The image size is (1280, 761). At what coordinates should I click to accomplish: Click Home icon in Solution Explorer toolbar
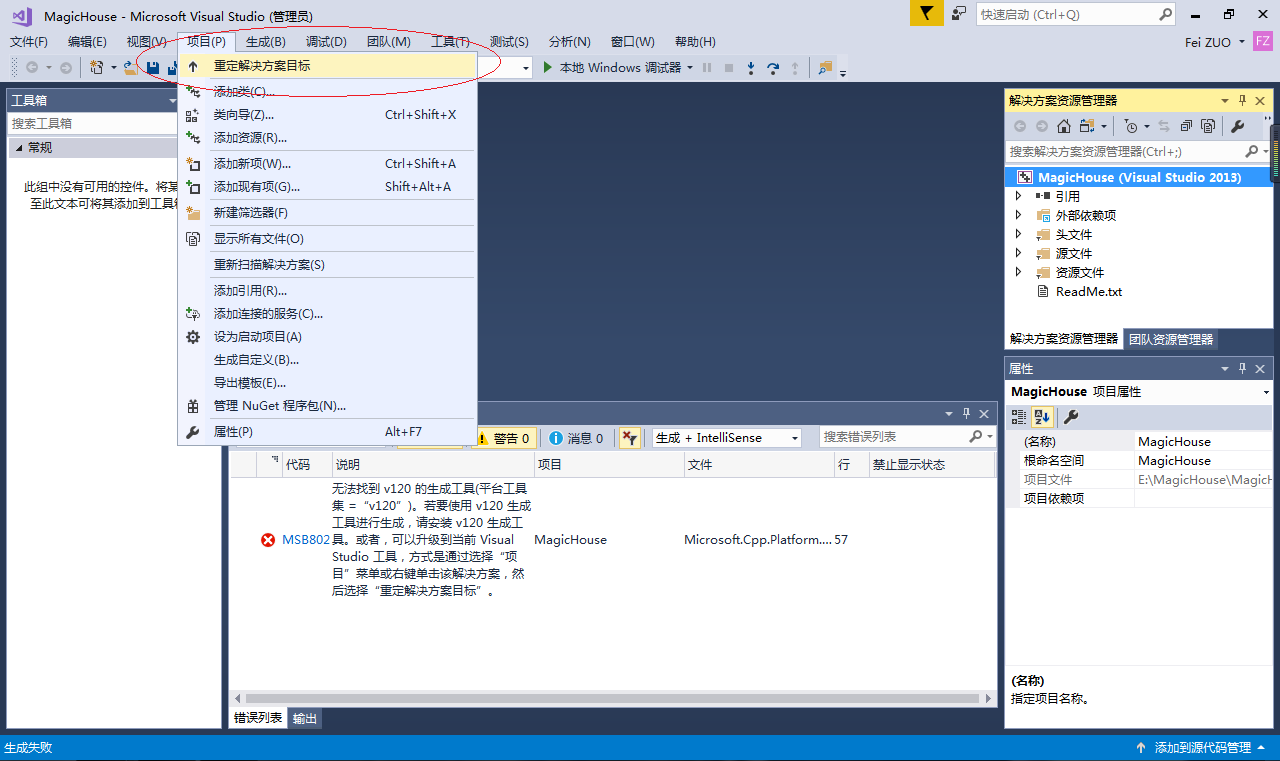click(1064, 126)
